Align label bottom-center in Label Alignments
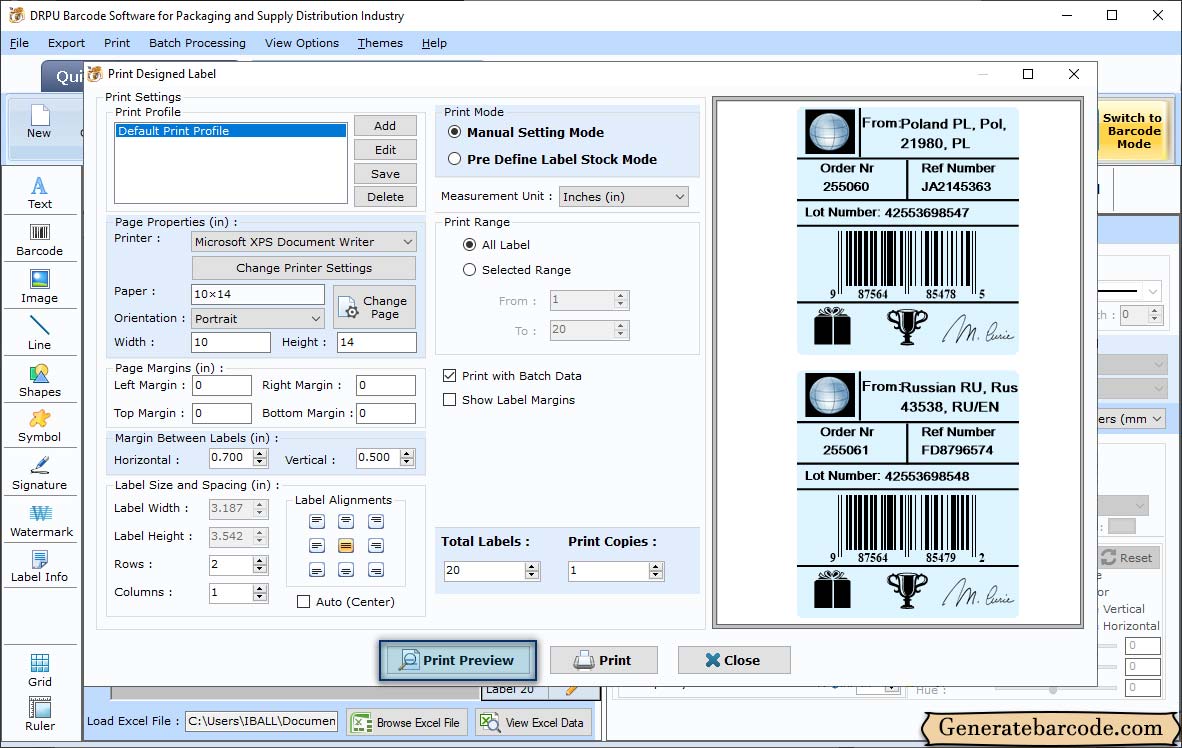 346,570
